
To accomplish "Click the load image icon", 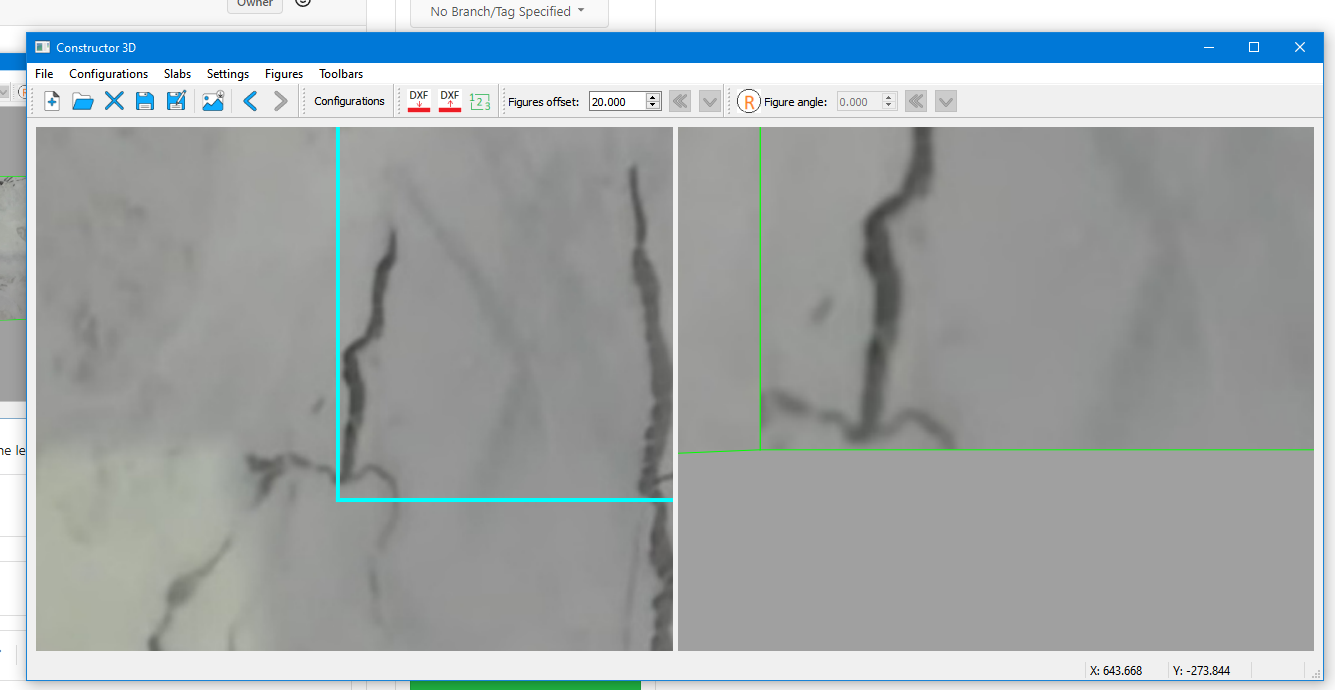I will point(213,101).
